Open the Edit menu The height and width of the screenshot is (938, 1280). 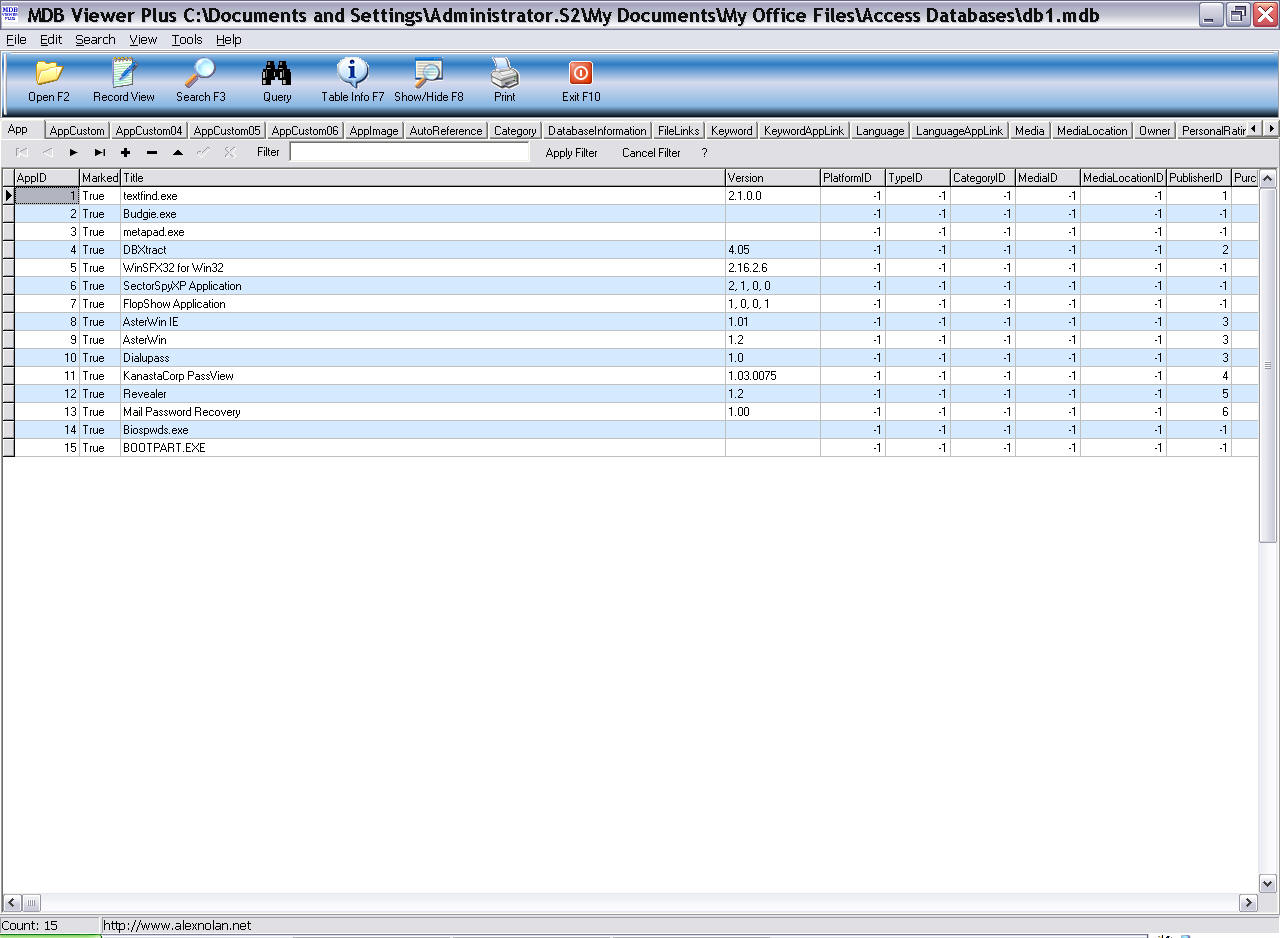pos(51,39)
